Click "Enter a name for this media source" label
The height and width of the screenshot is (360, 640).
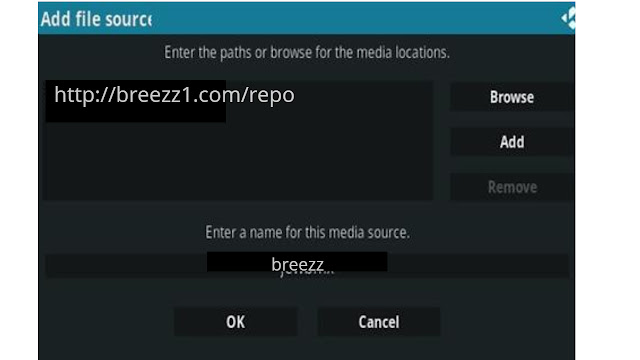pos(307,232)
